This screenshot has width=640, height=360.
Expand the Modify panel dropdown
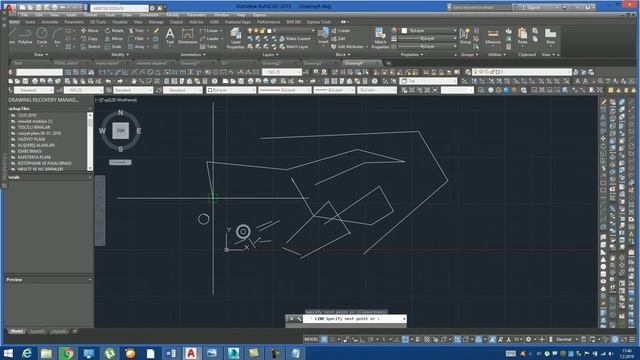click(120, 54)
